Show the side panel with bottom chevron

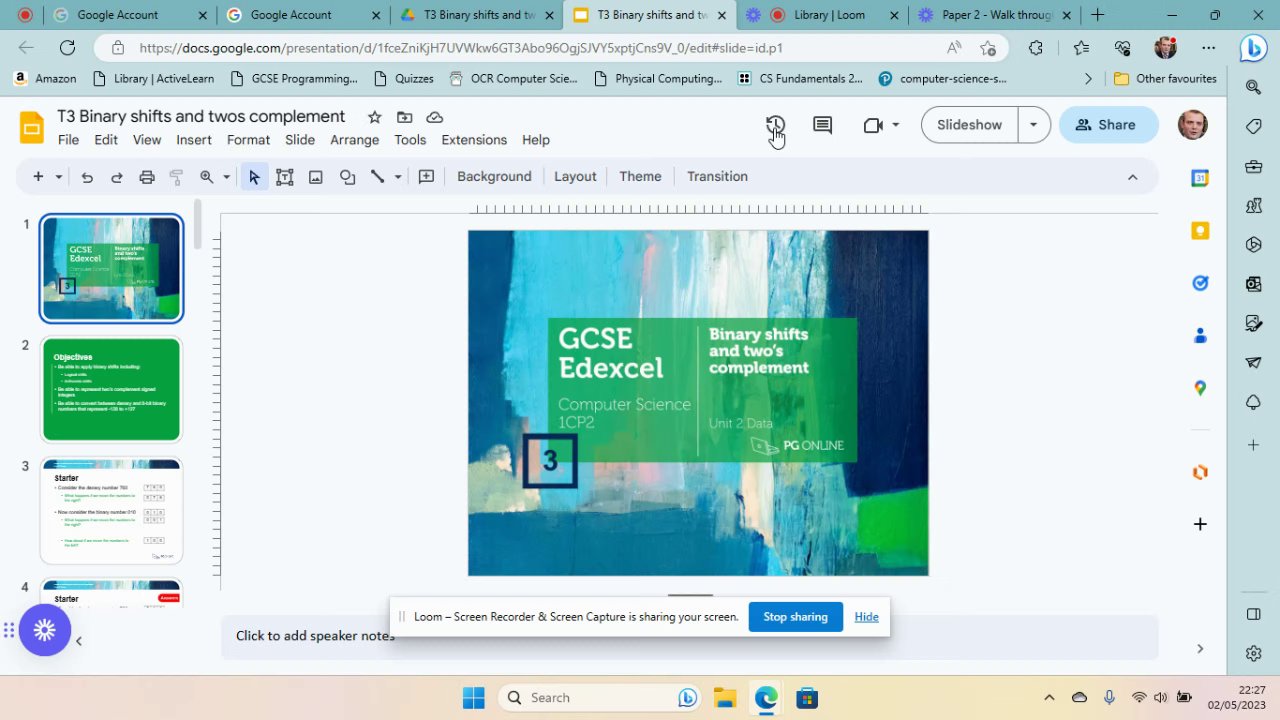point(1200,649)
